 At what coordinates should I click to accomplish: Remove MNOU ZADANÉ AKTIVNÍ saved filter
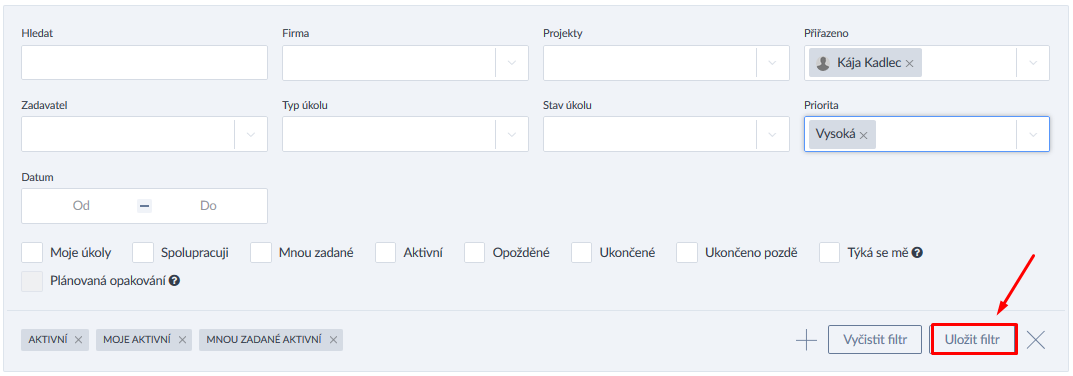[333, 340]
